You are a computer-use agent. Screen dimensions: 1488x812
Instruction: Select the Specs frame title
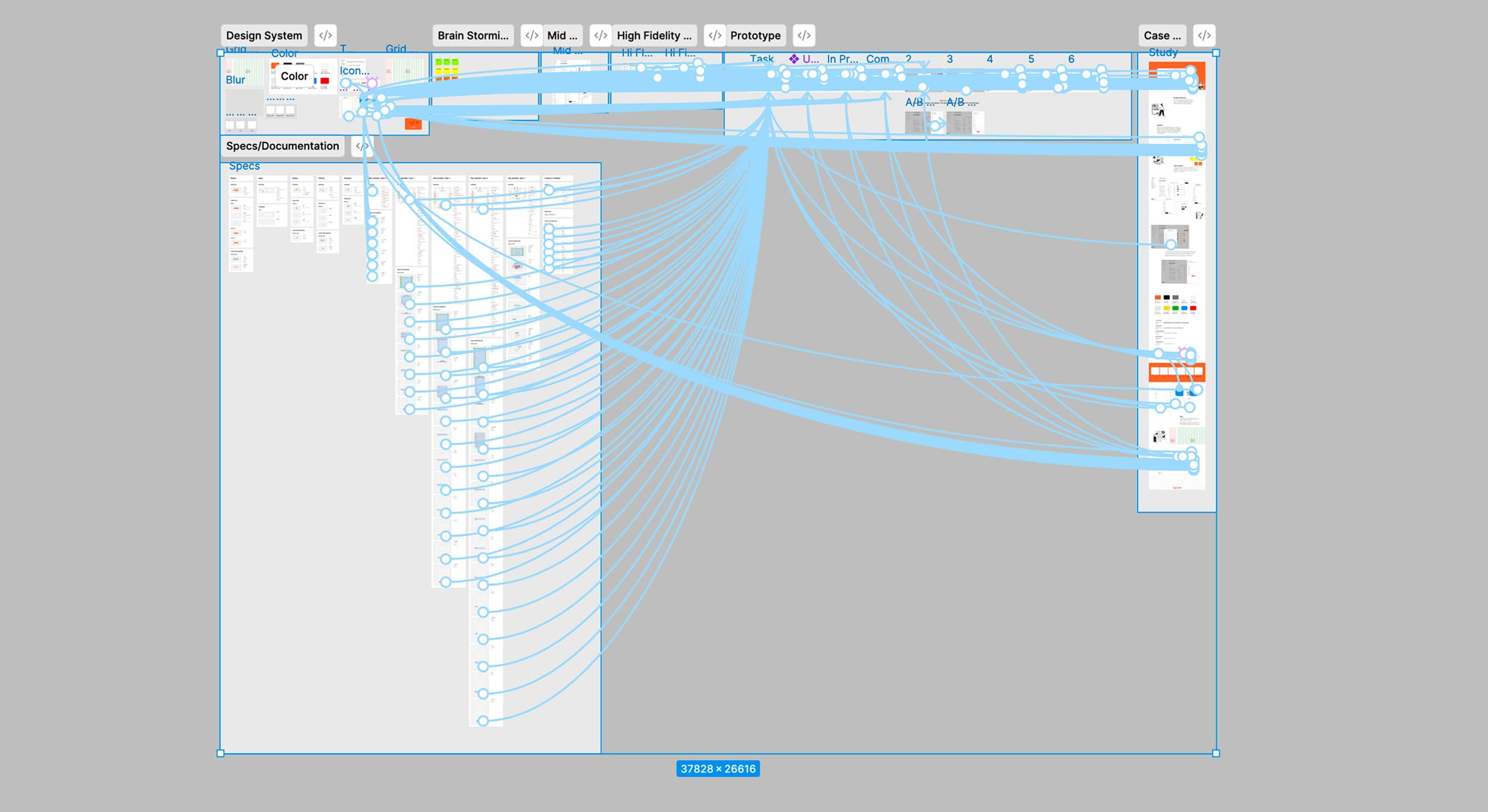pos(245,165)
